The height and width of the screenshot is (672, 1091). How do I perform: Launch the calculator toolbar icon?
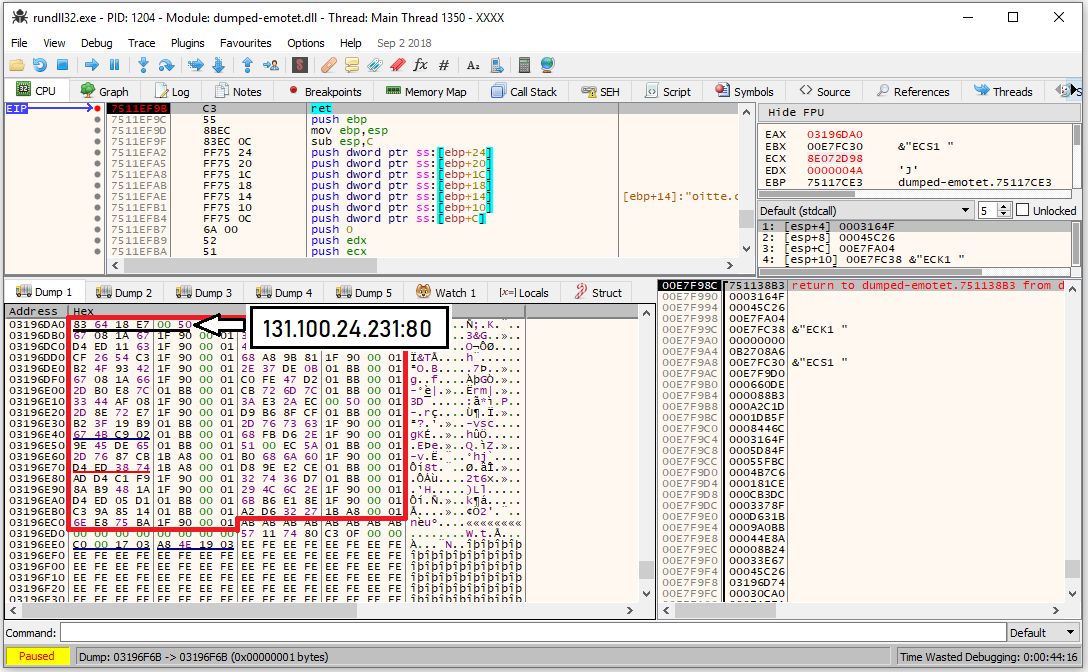tap(524, 65)
